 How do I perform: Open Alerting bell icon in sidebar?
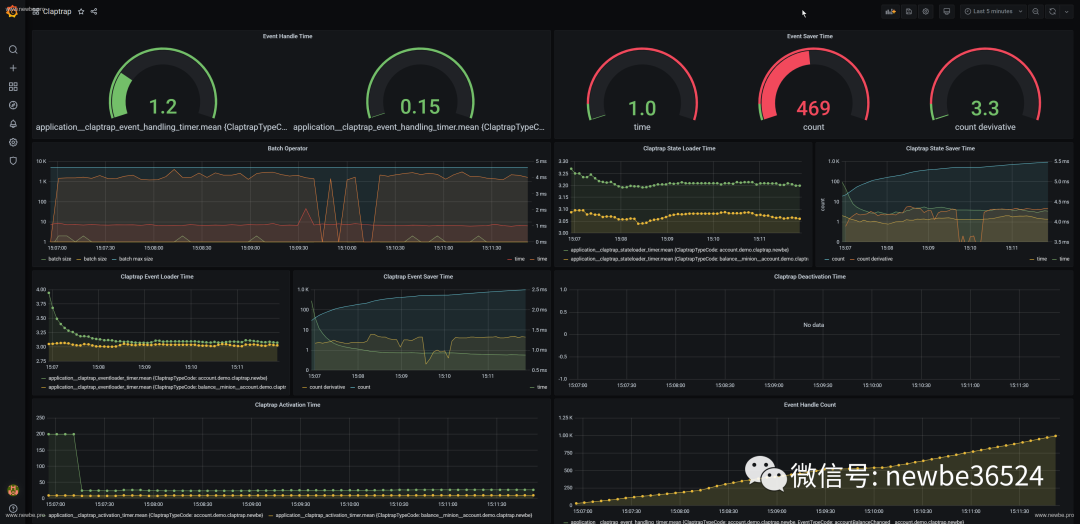point(13,124)
